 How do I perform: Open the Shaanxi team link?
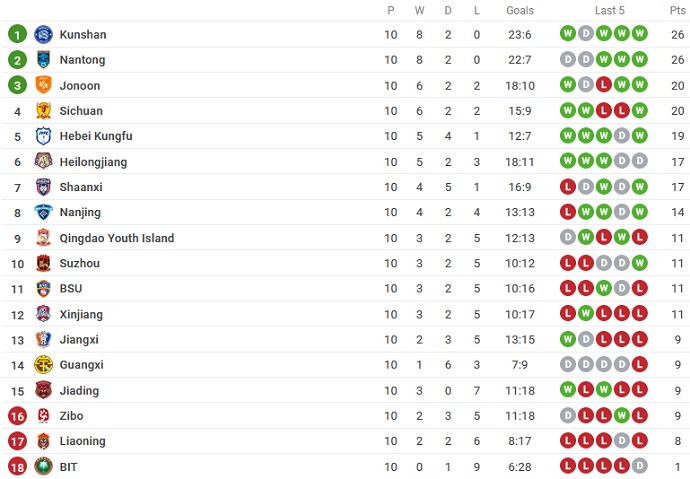point(81,187)
